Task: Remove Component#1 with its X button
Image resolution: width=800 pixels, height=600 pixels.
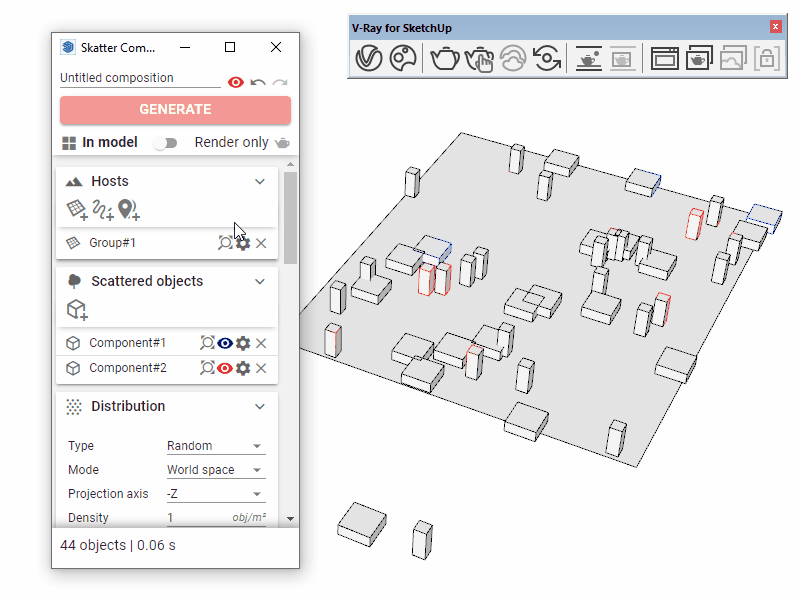Action: [261, 343]
